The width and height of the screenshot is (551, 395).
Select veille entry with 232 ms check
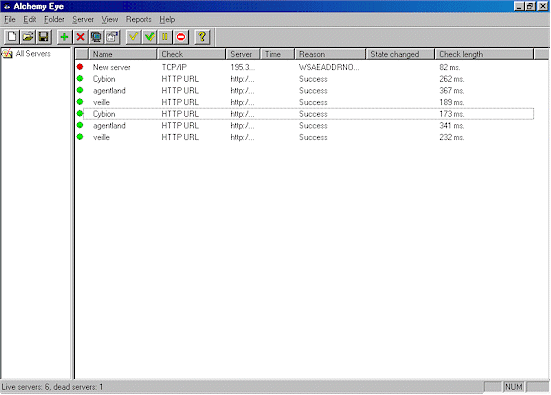(x=101, y=137)
